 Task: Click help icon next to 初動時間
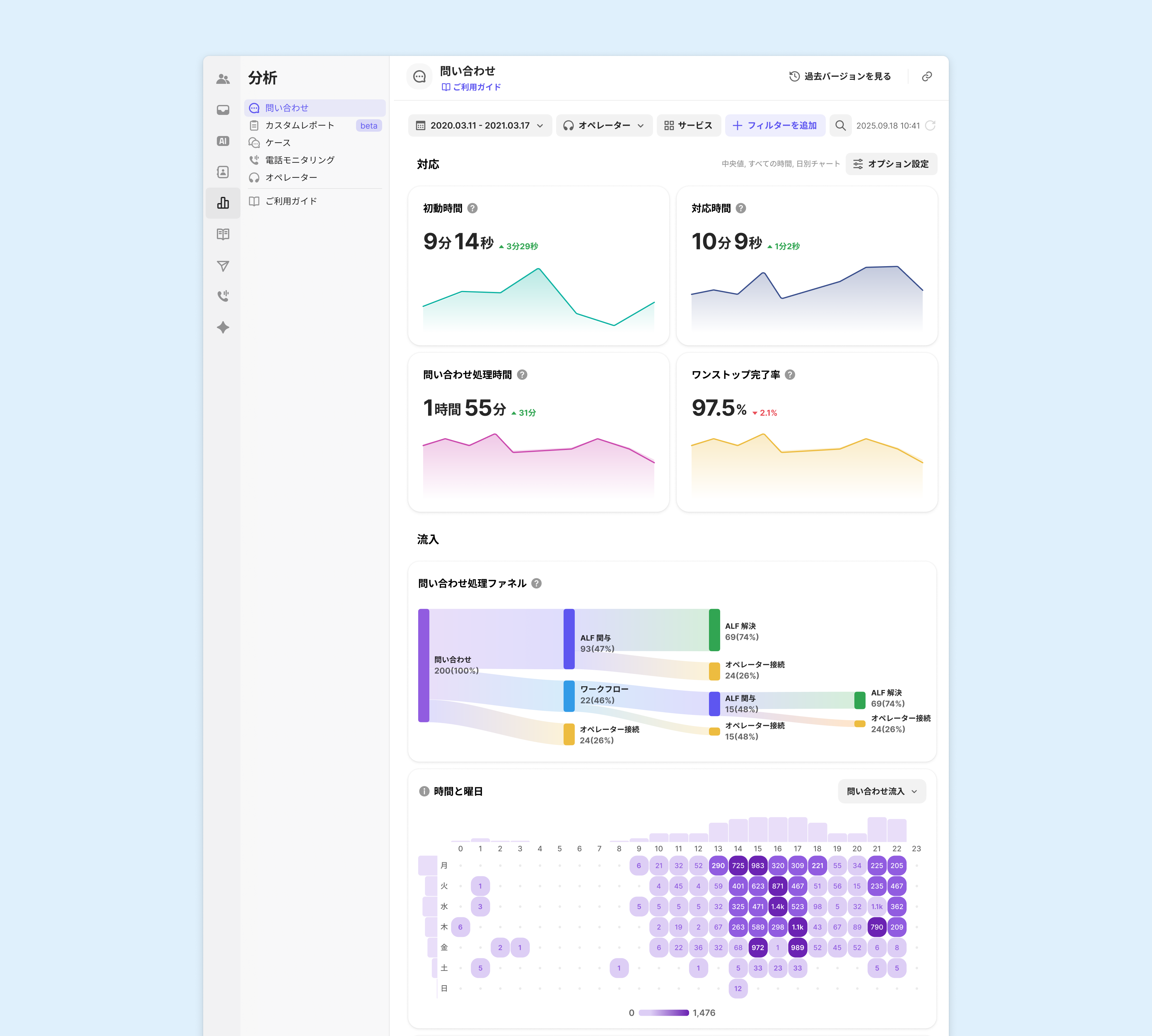click(x=472, y=208)
